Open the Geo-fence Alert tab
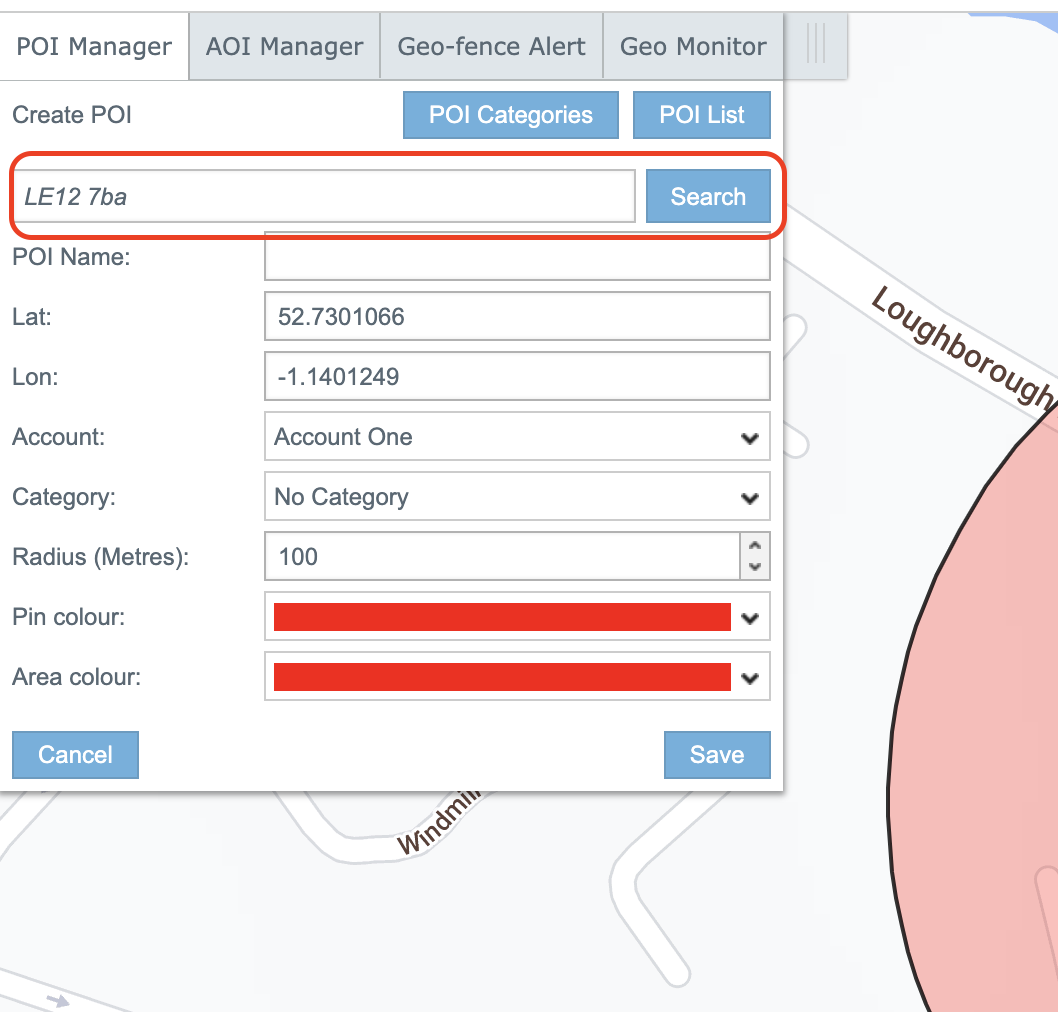This screenshot has width=1058, height=1012. pos(491,47)
